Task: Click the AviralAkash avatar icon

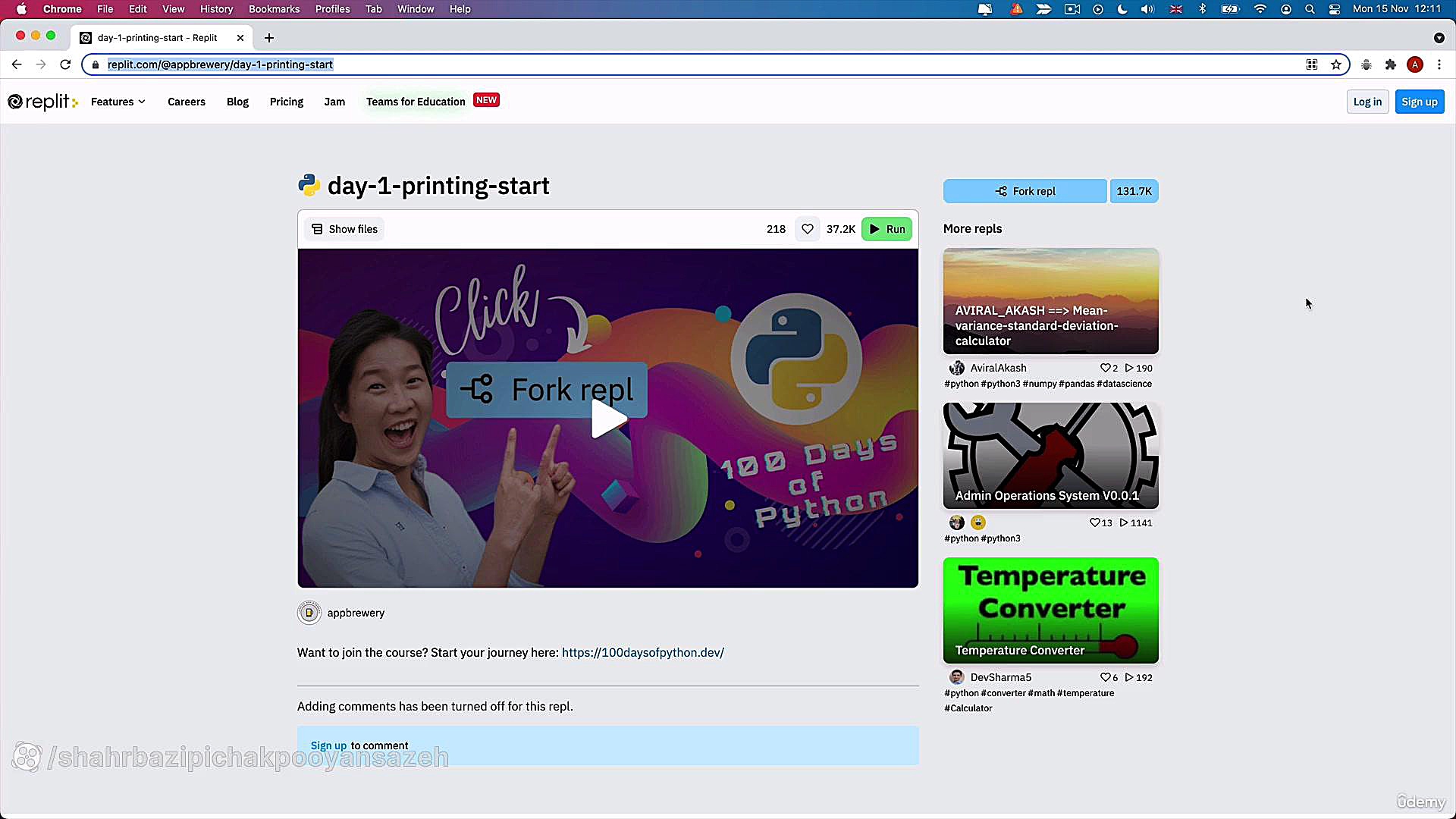Action: [957, 368]
